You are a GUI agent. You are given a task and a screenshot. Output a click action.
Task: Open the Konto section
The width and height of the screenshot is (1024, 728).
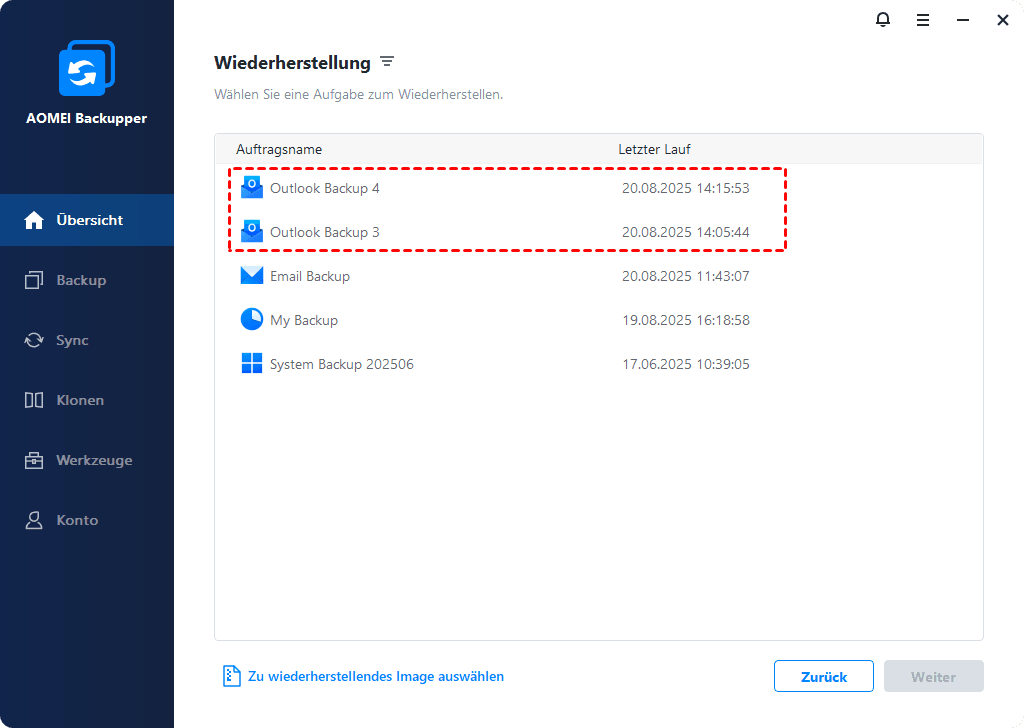pos(87,520)
